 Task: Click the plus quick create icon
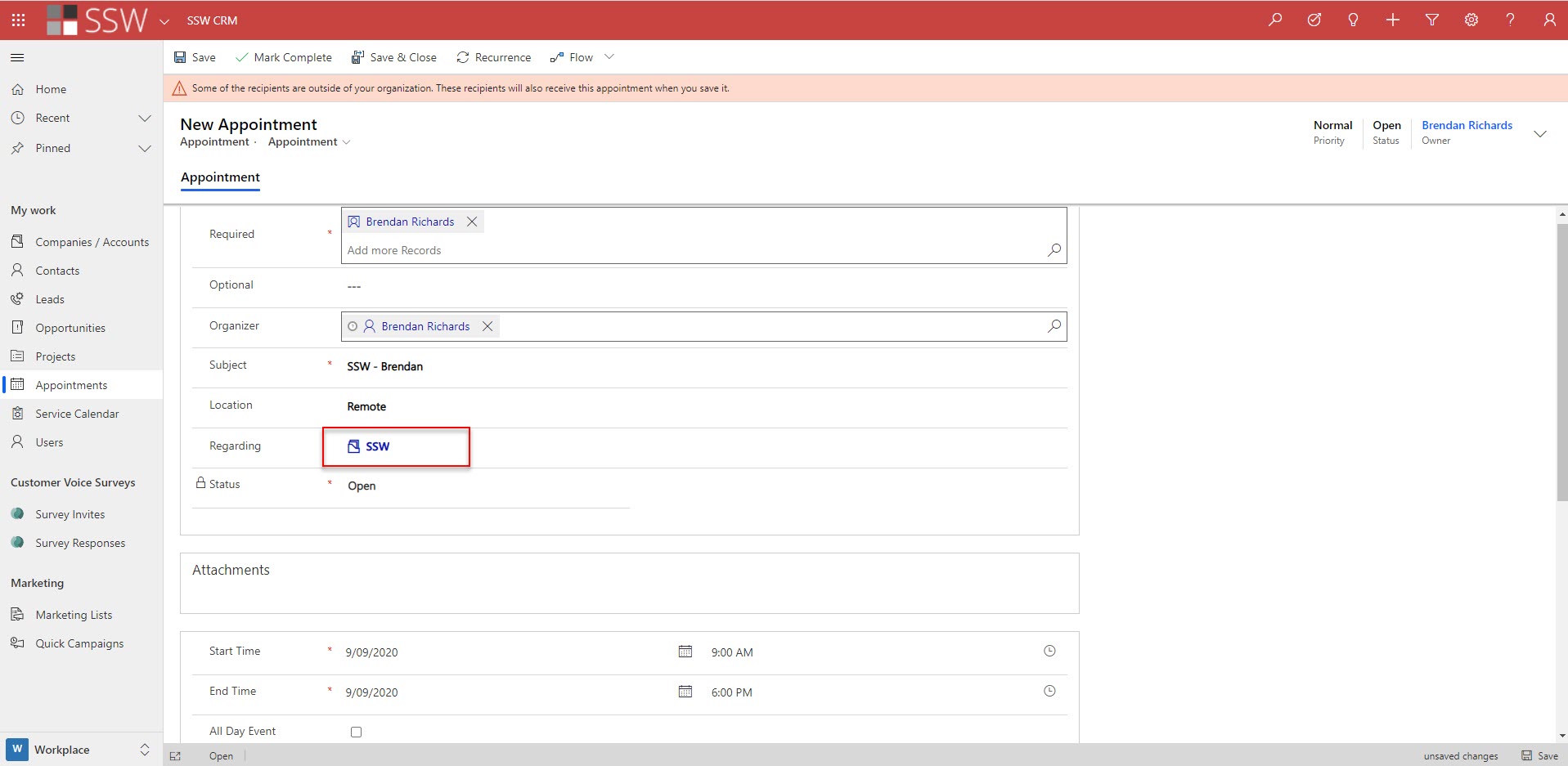(x=1392, y=20)
